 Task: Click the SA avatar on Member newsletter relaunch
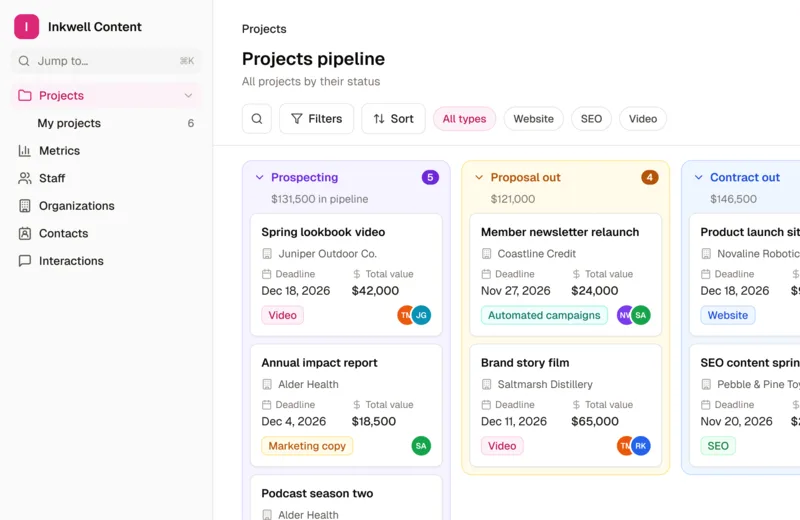641,315
